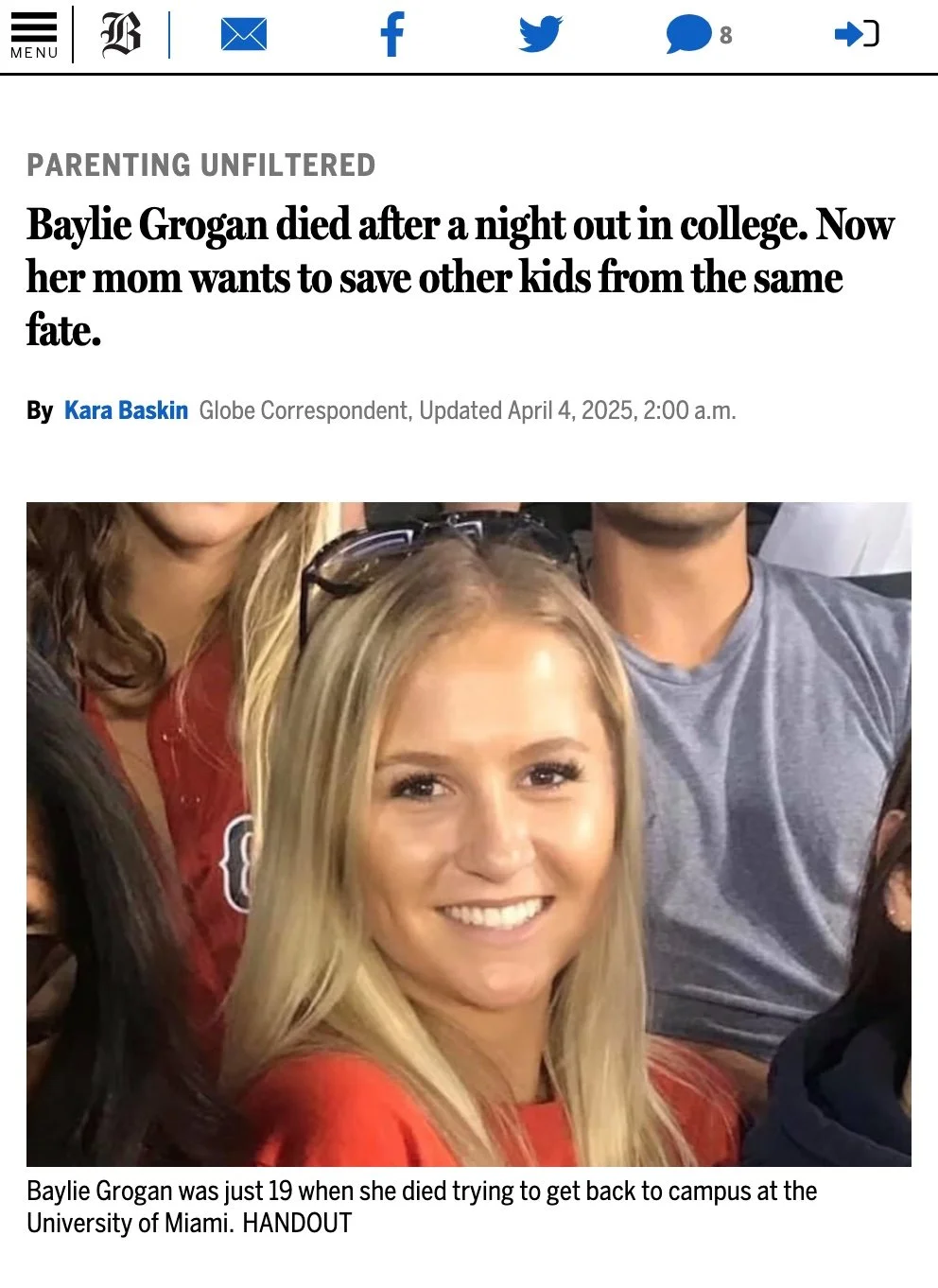Open the article's main photo
This screenshot has height=1288, width=938.
(469, 834)
